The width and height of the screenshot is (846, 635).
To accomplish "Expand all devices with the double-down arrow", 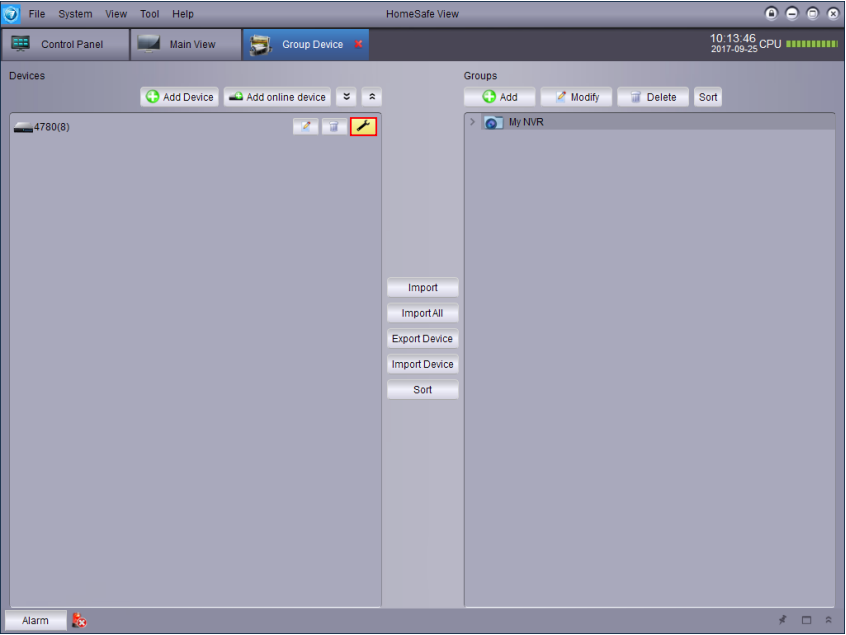I will (x=346, y=97).
